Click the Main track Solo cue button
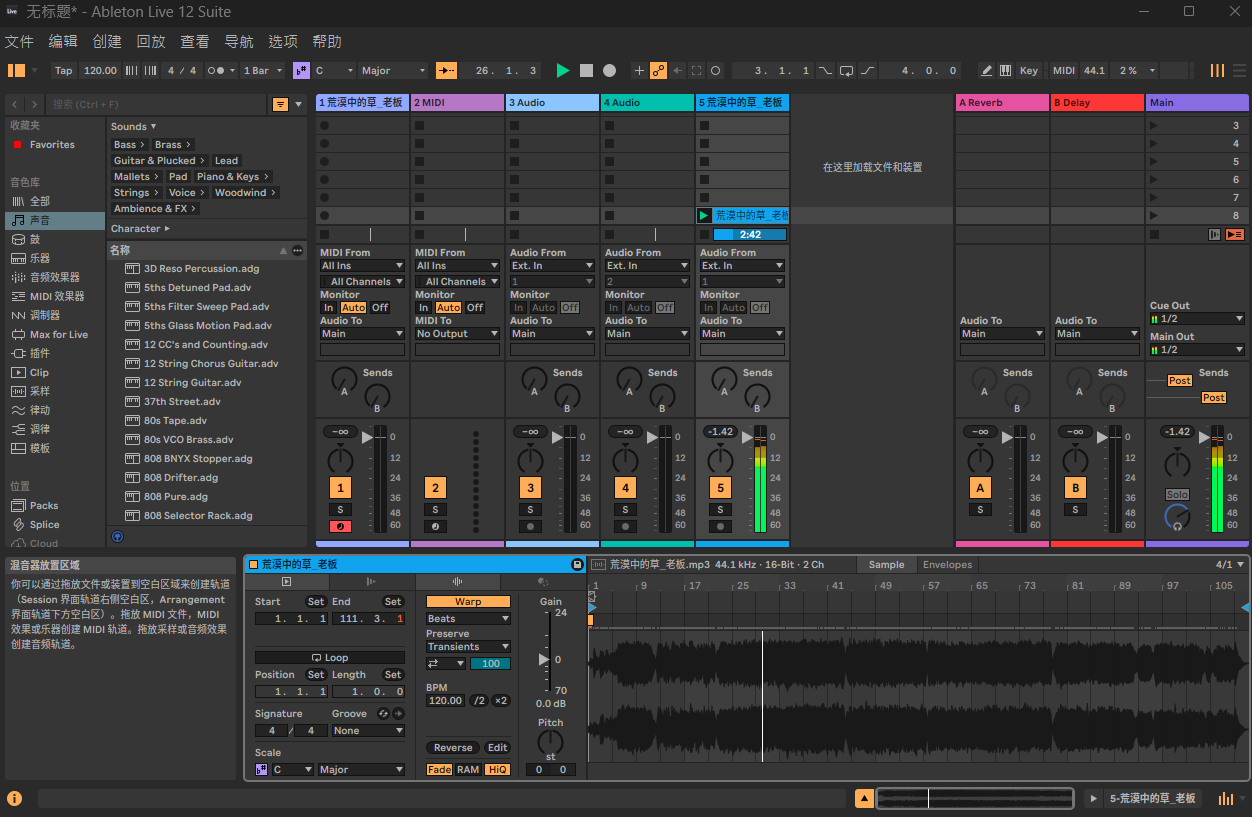This screenshot has height=817, width=1252. (x=1178, y=495)
